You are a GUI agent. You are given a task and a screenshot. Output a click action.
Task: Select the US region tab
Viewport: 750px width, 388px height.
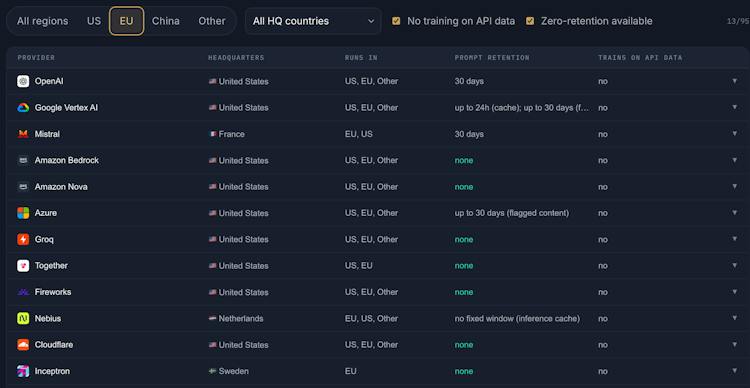pos(94,21)
